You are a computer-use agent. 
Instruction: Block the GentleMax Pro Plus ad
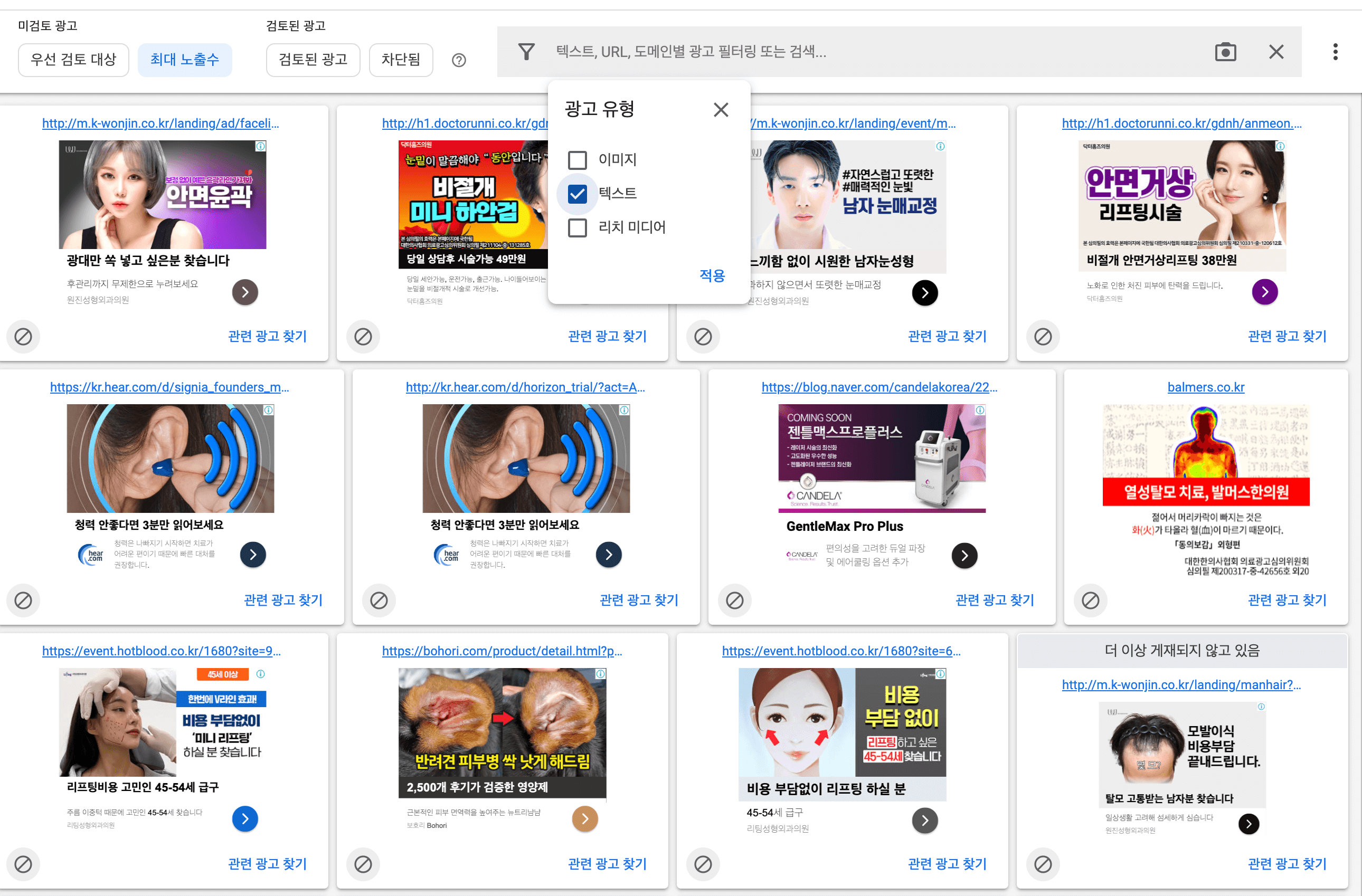[734, 600]
